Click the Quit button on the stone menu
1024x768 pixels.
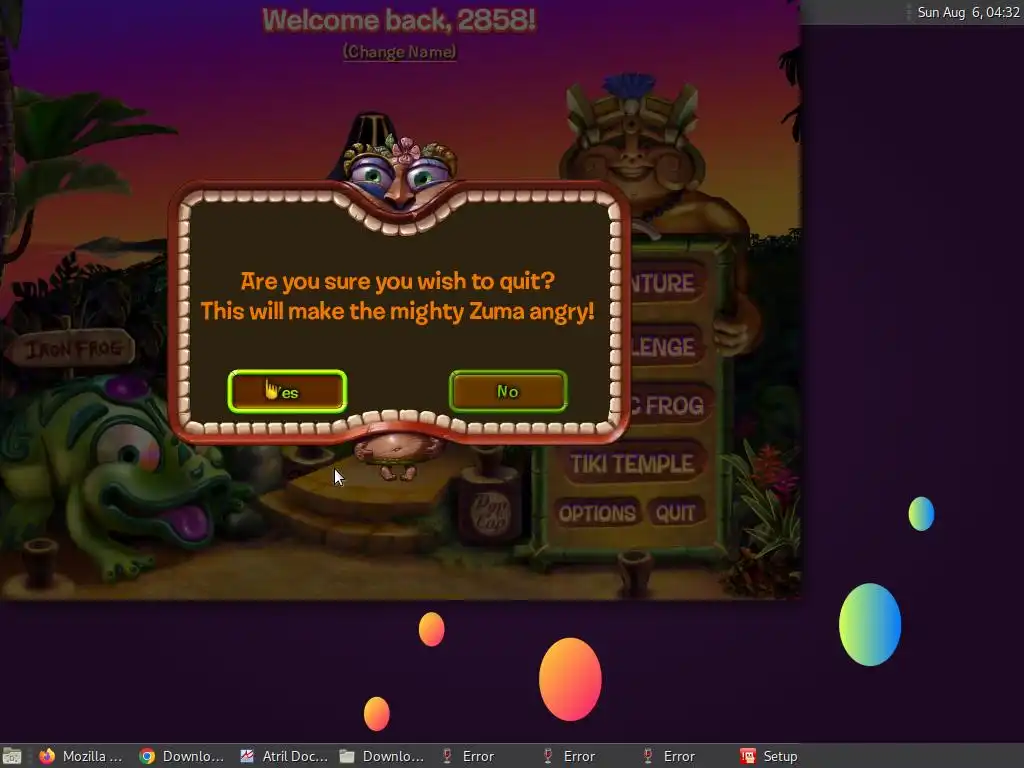(x=675, y=513)
